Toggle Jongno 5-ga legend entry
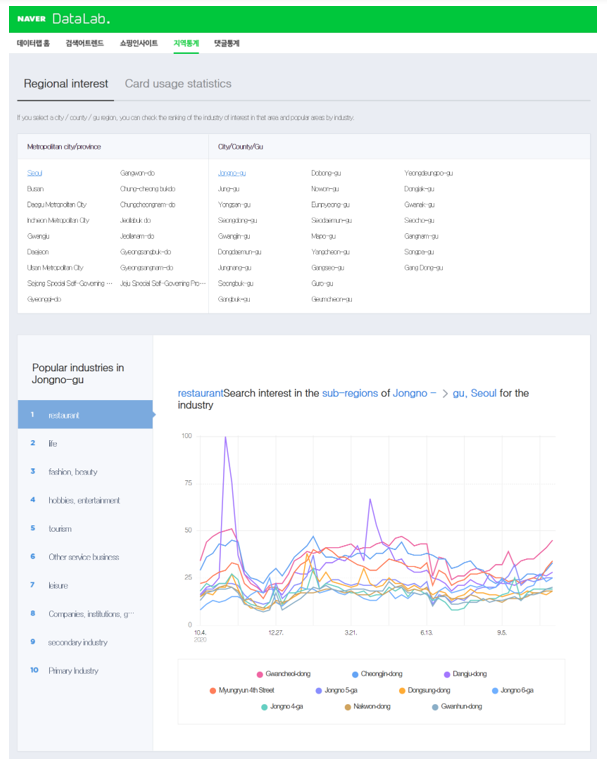Screen dimensions: 607x767 point(336,691)
